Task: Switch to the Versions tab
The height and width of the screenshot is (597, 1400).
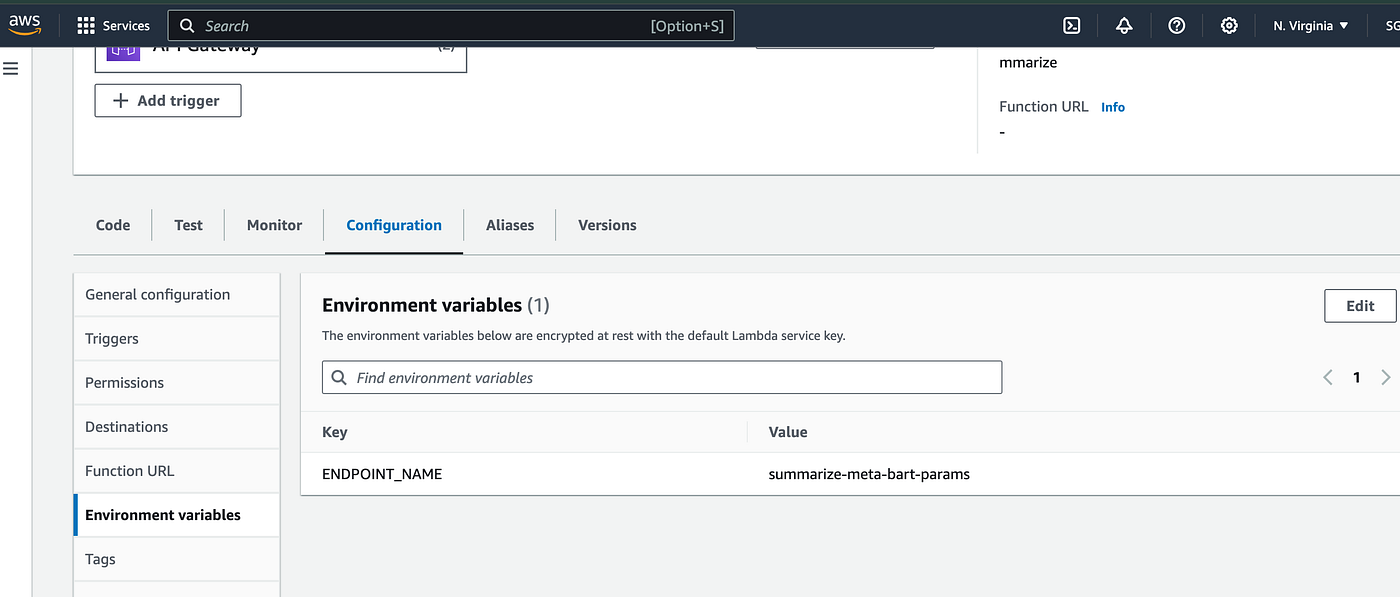Action: pyautogui.click(x=607, y=225)
